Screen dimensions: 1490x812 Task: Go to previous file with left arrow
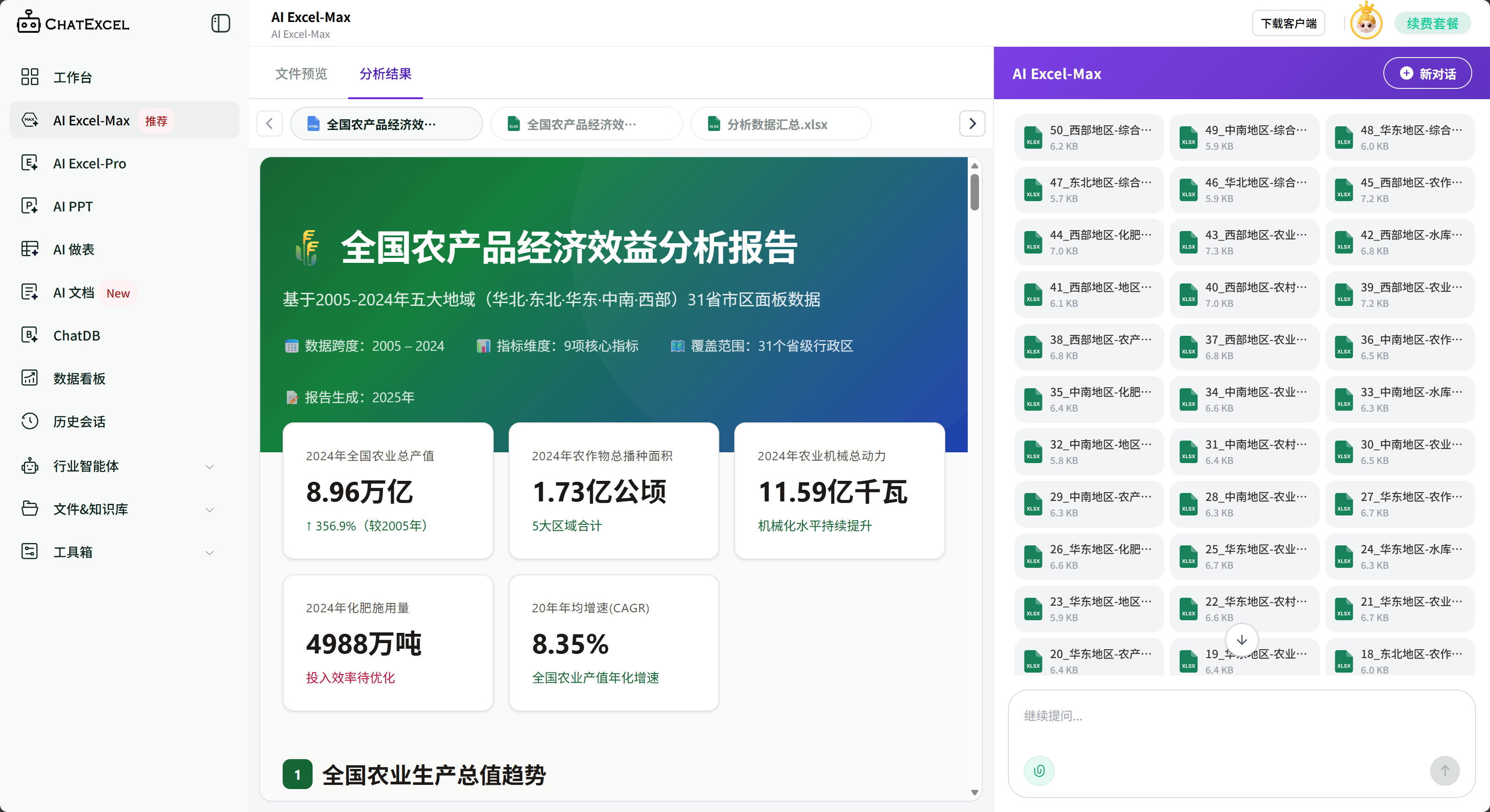(x=270, y=123)
